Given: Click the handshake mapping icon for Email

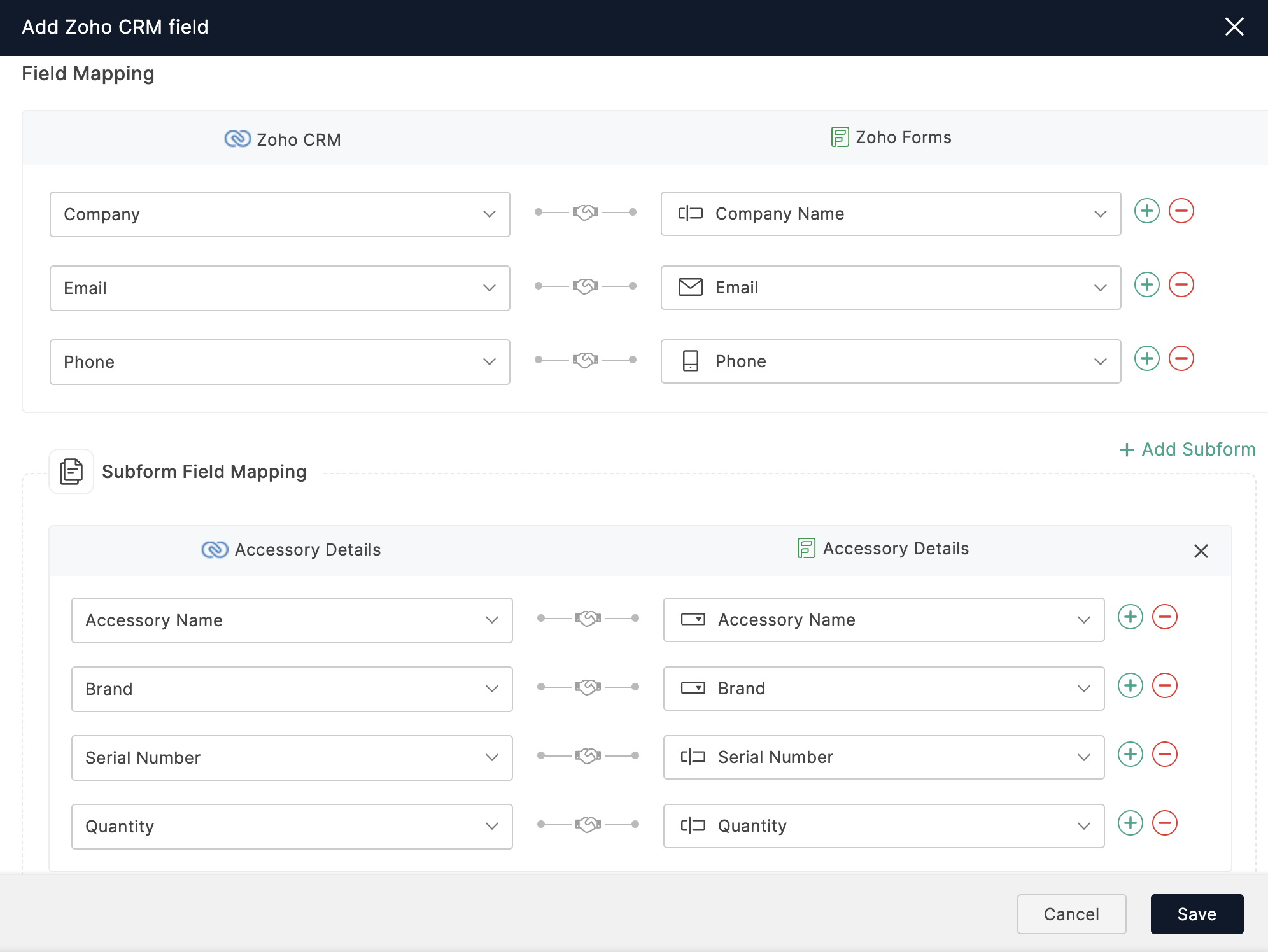Looking at the screenshot, I should [x=585, y=288].
